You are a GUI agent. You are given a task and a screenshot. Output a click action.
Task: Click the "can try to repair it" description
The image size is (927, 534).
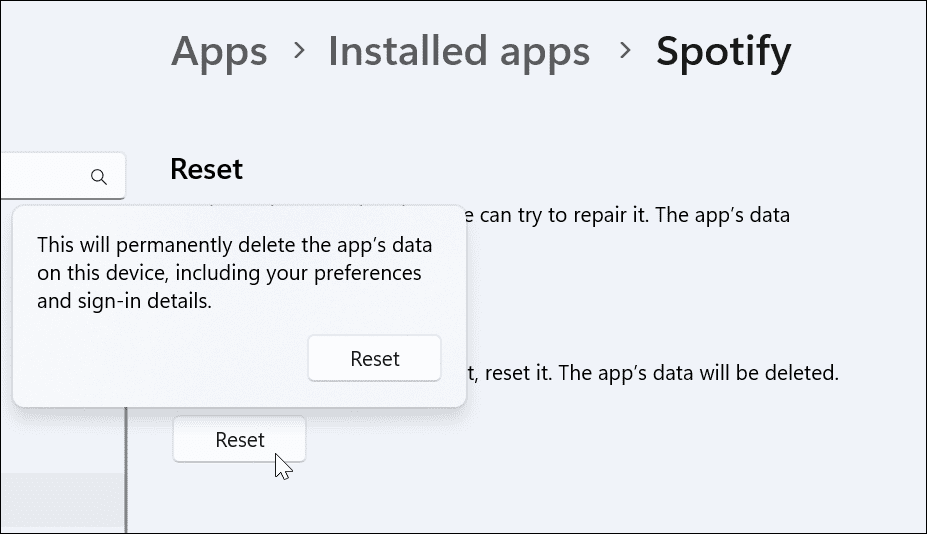[620, 215]
